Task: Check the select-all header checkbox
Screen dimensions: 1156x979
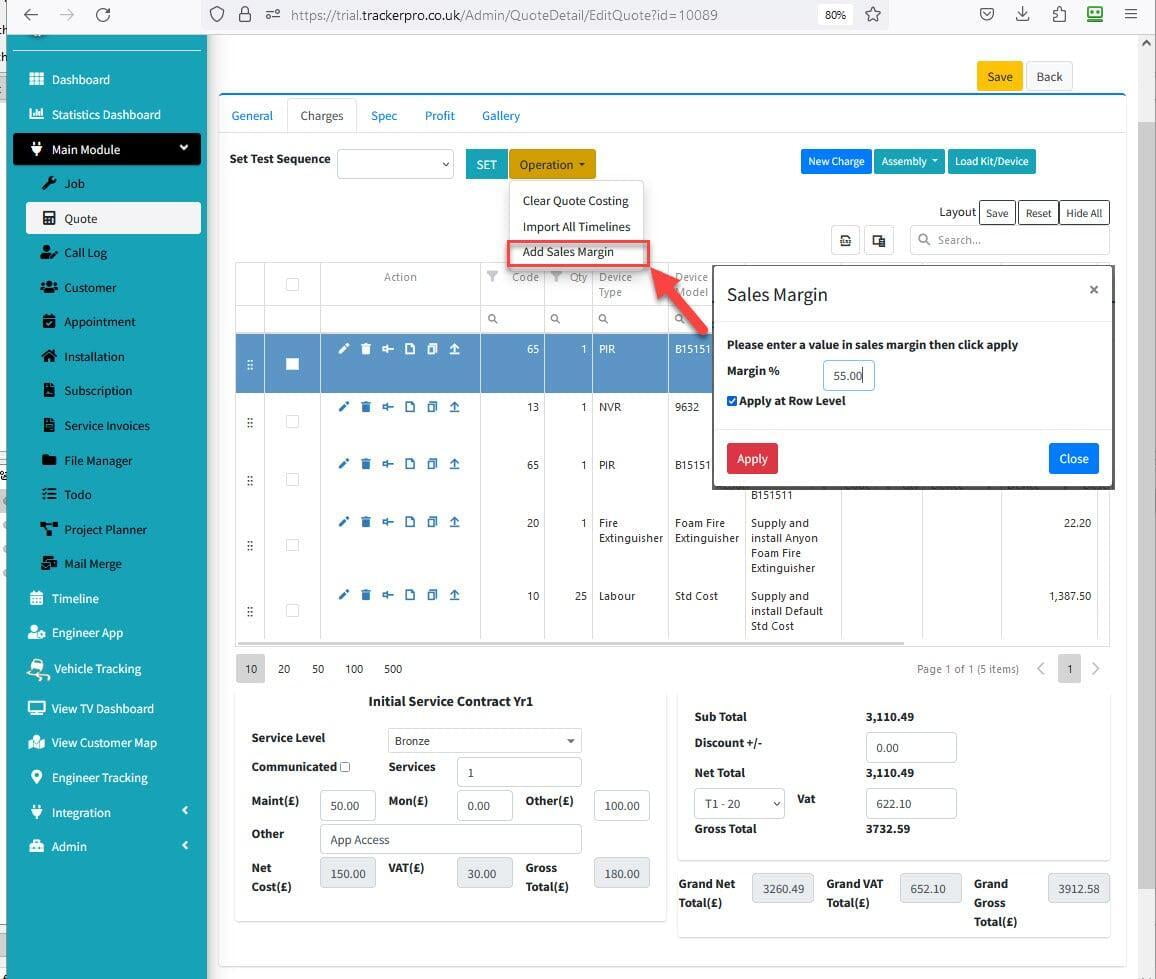Action: 292,285
